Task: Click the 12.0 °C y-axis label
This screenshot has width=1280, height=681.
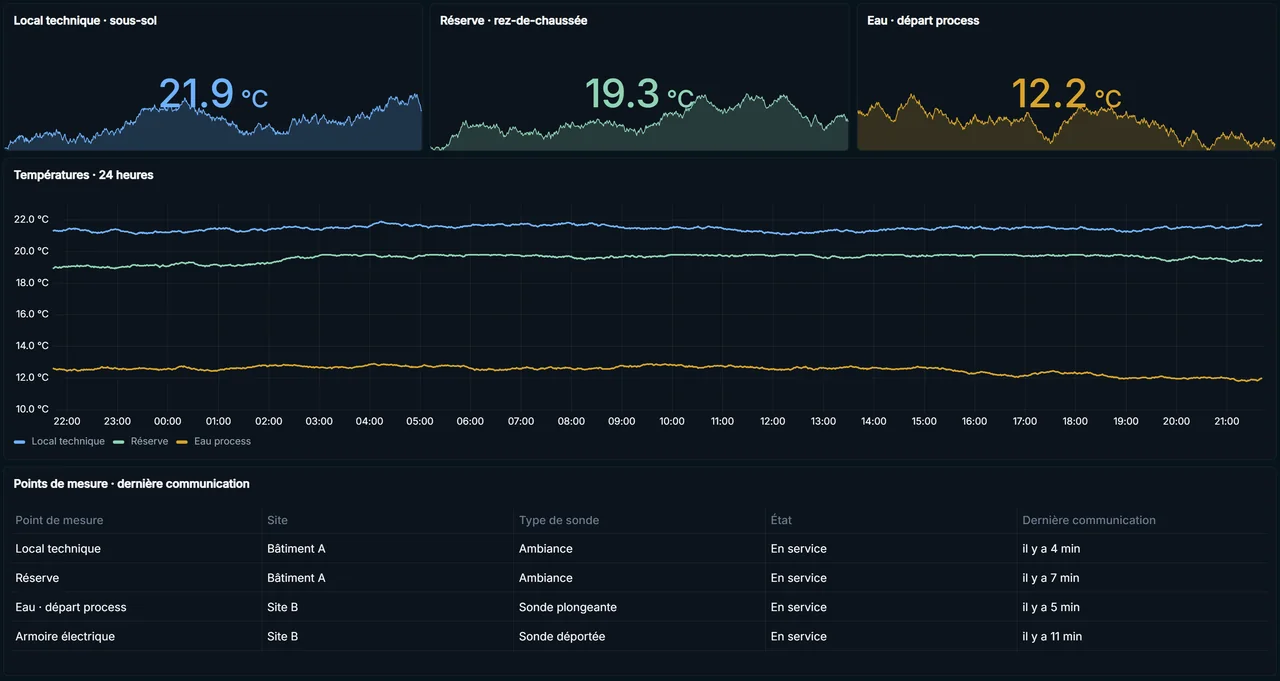Action: coord(31,378)
